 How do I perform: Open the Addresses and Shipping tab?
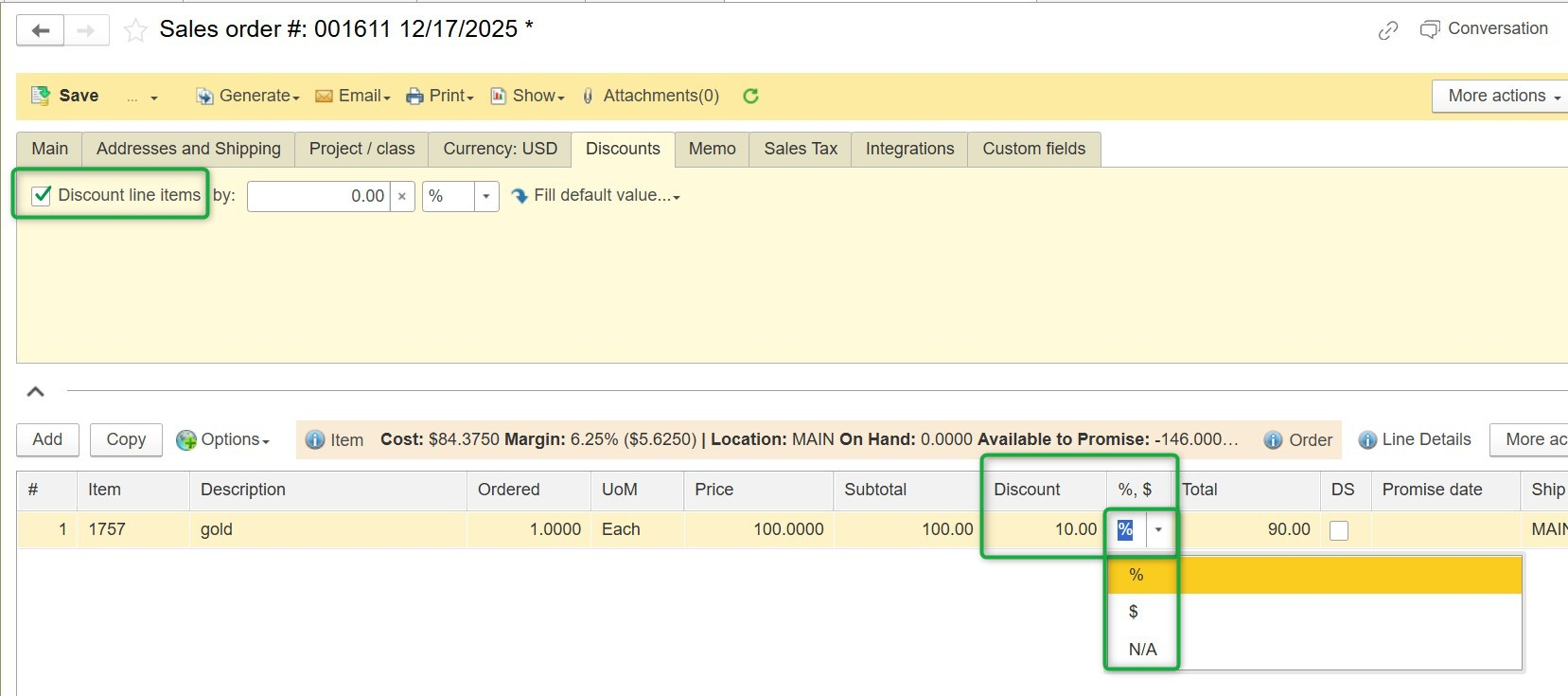click(188, 149)
